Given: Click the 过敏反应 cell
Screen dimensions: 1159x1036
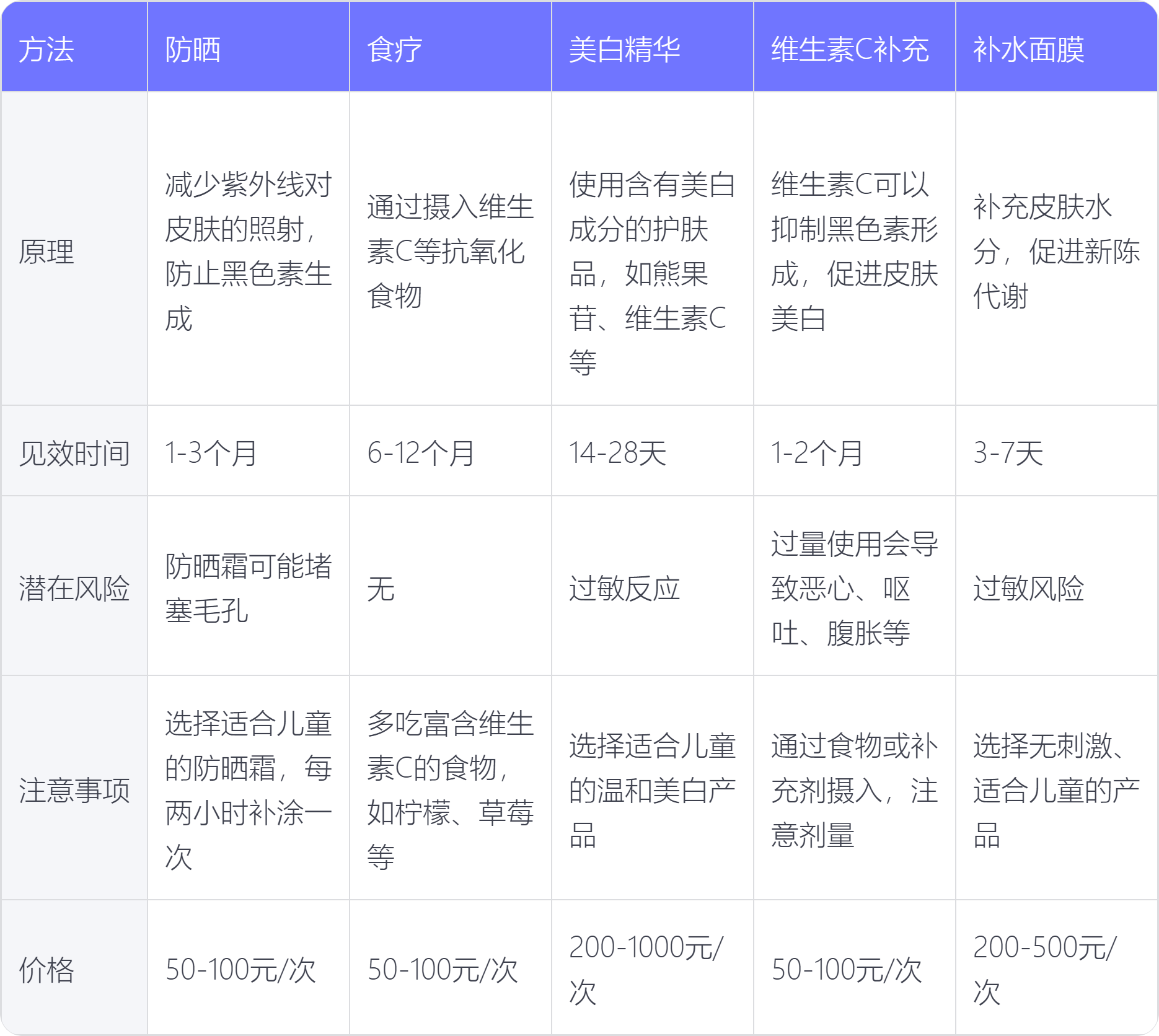Looking at the screenshot, I should pyautogui.click(x=625, y=588).
